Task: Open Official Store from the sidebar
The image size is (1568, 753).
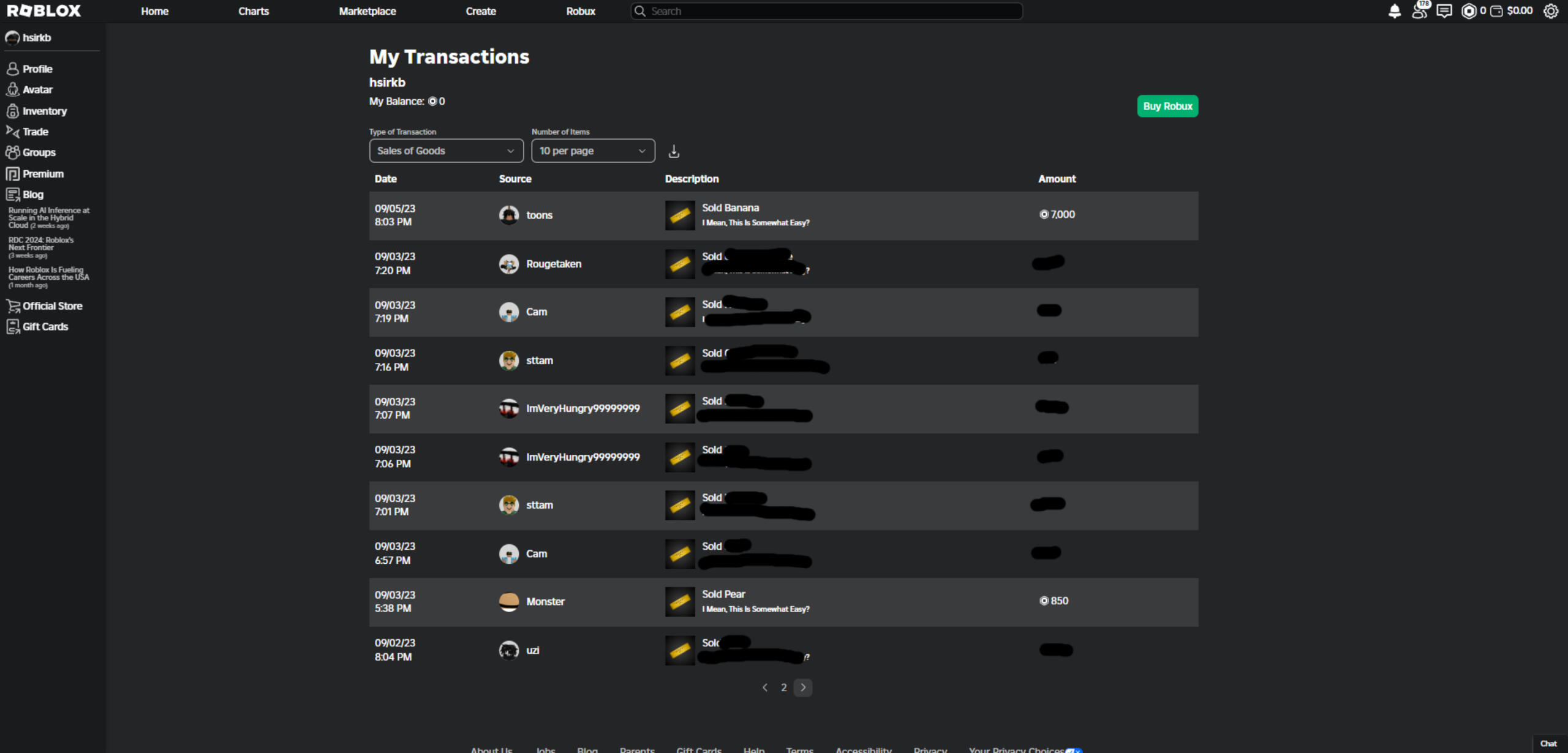Action: point(44,306)
